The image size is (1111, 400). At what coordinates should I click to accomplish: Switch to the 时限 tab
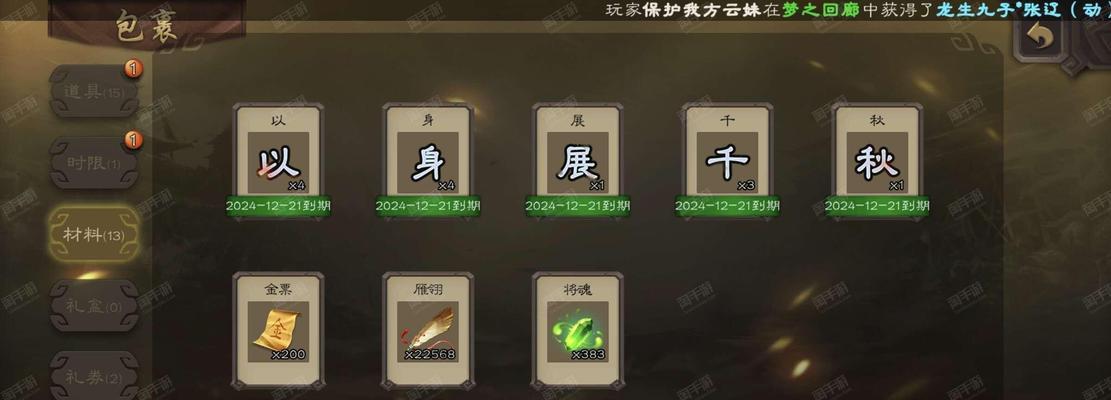click(94, 164)
